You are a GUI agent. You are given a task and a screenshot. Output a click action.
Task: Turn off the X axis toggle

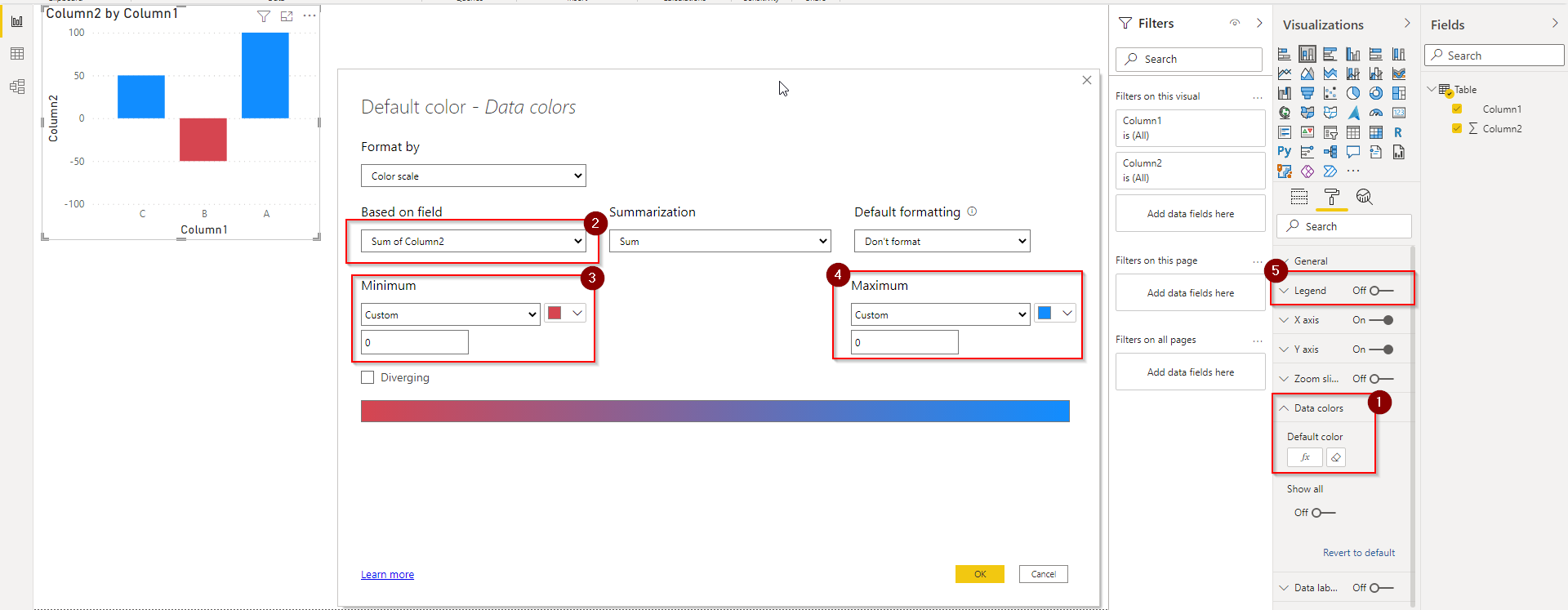point(1382,320)
